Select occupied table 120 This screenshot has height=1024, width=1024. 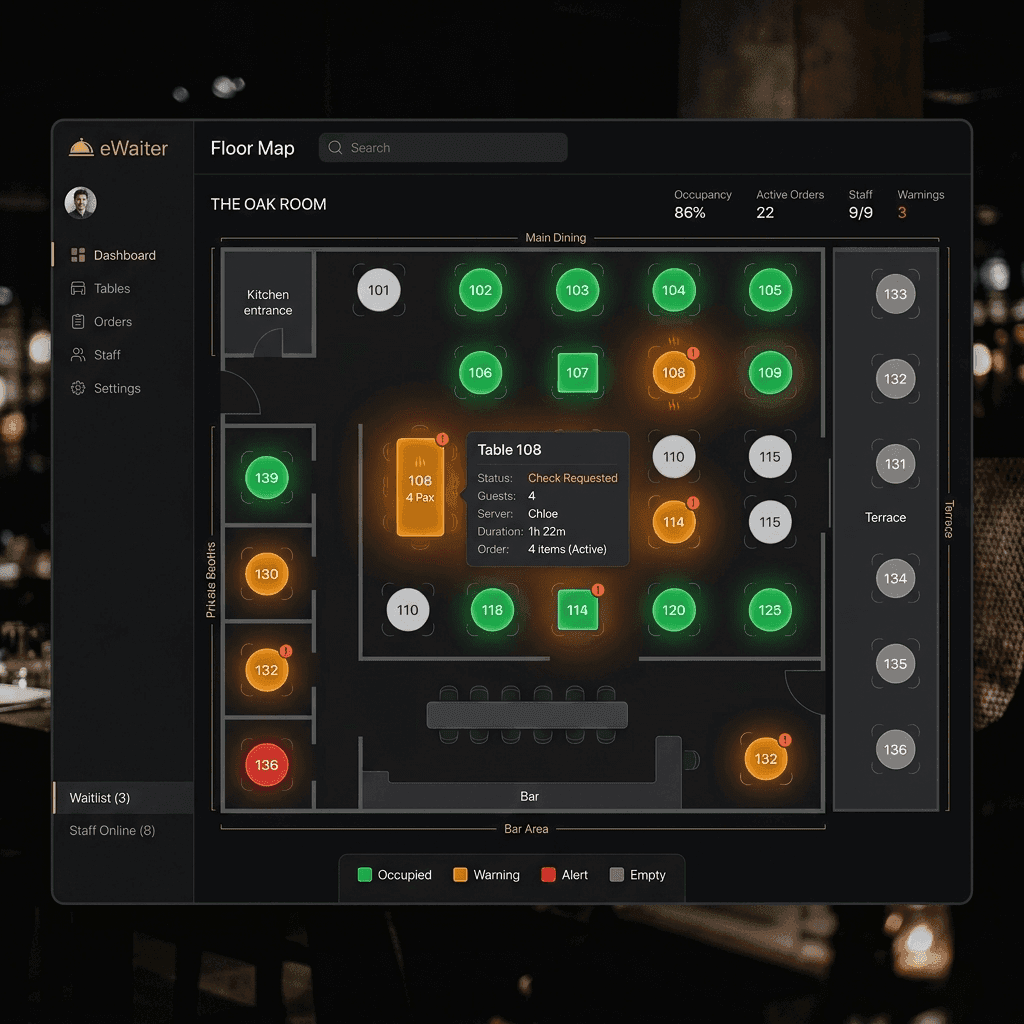coord(673,610)
